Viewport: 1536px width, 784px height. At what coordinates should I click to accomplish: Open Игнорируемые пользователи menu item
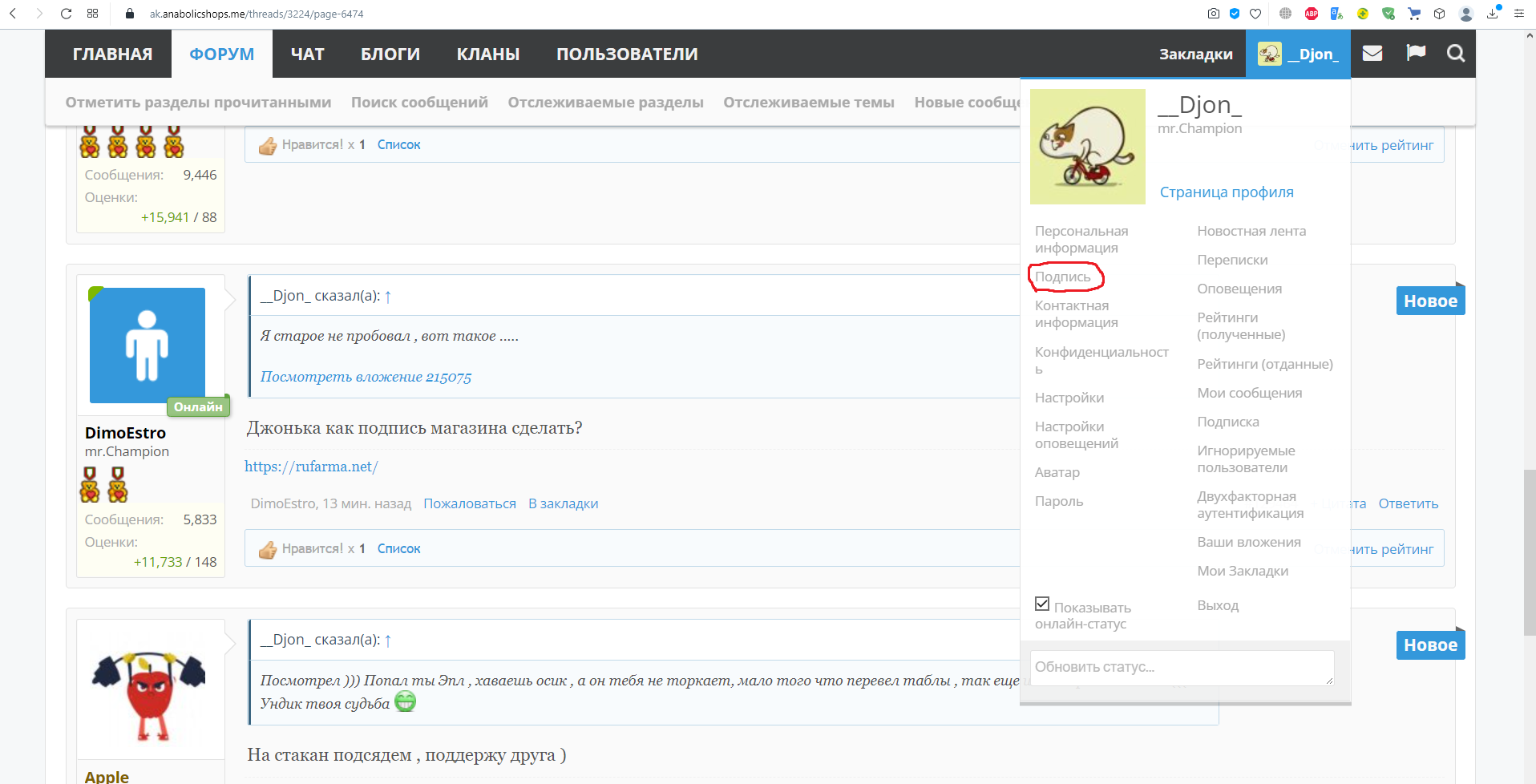point(1247,459)
